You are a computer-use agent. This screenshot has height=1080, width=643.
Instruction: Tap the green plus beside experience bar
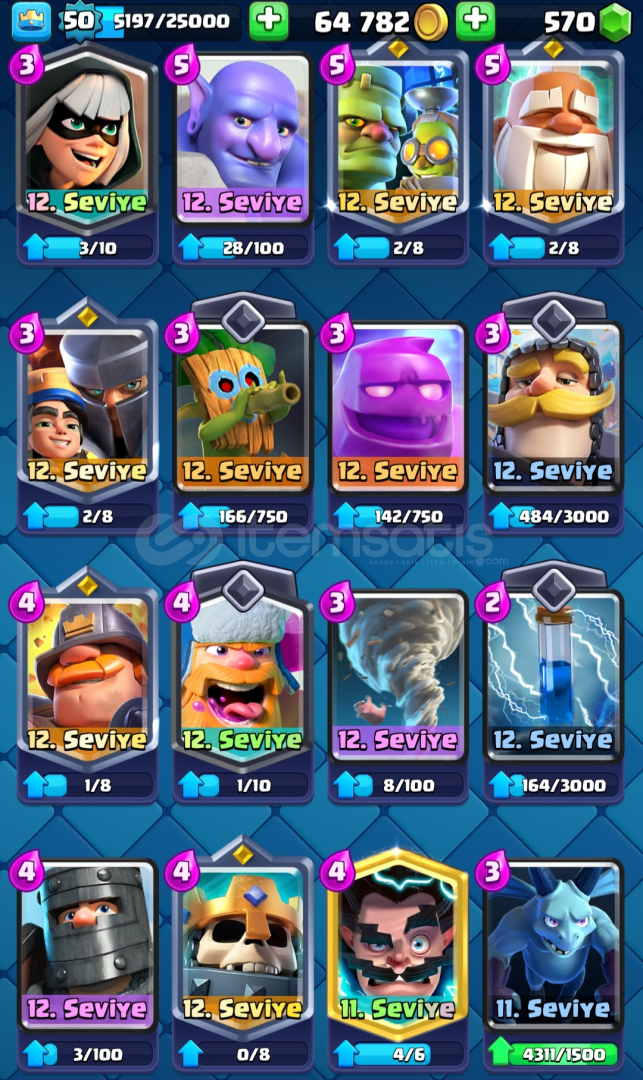[x=268, y=21]
